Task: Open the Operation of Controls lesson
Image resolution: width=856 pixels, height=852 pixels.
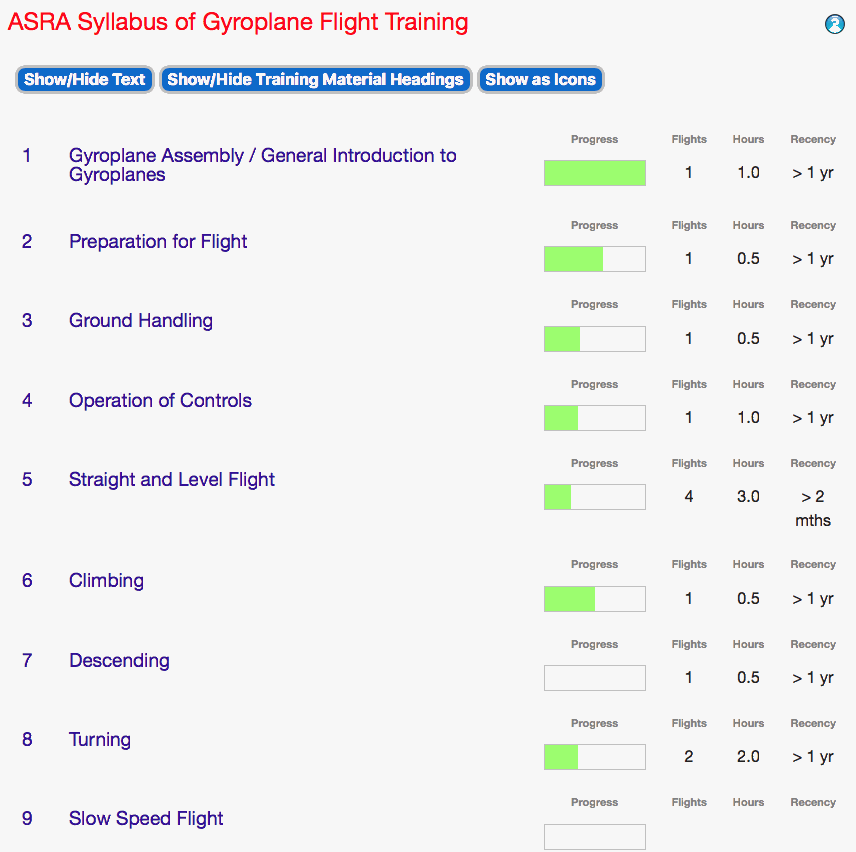Action: tap(160, 401)
